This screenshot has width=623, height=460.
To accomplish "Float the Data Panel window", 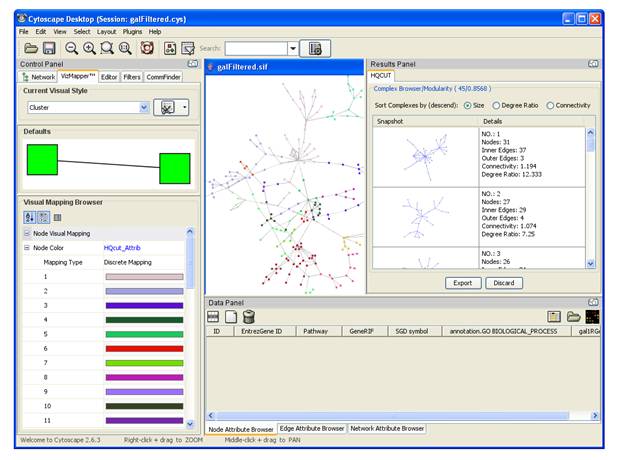I will click(x=593, y=302).
